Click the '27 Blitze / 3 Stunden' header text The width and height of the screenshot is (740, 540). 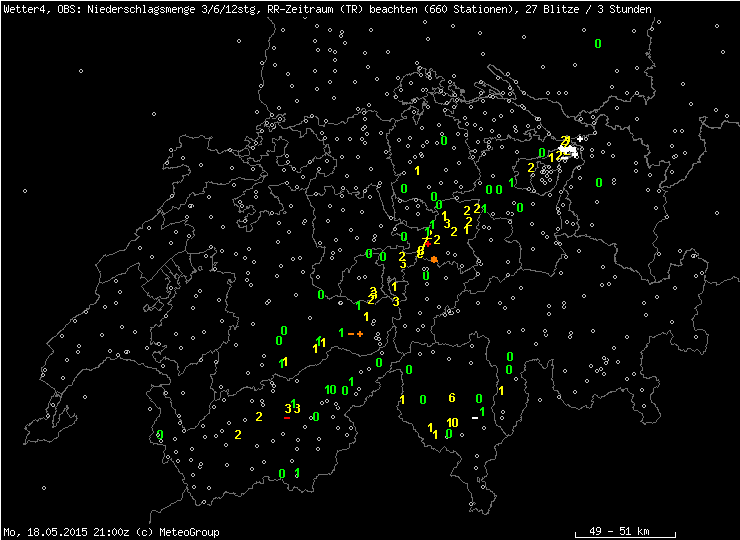tap(589, 9)
